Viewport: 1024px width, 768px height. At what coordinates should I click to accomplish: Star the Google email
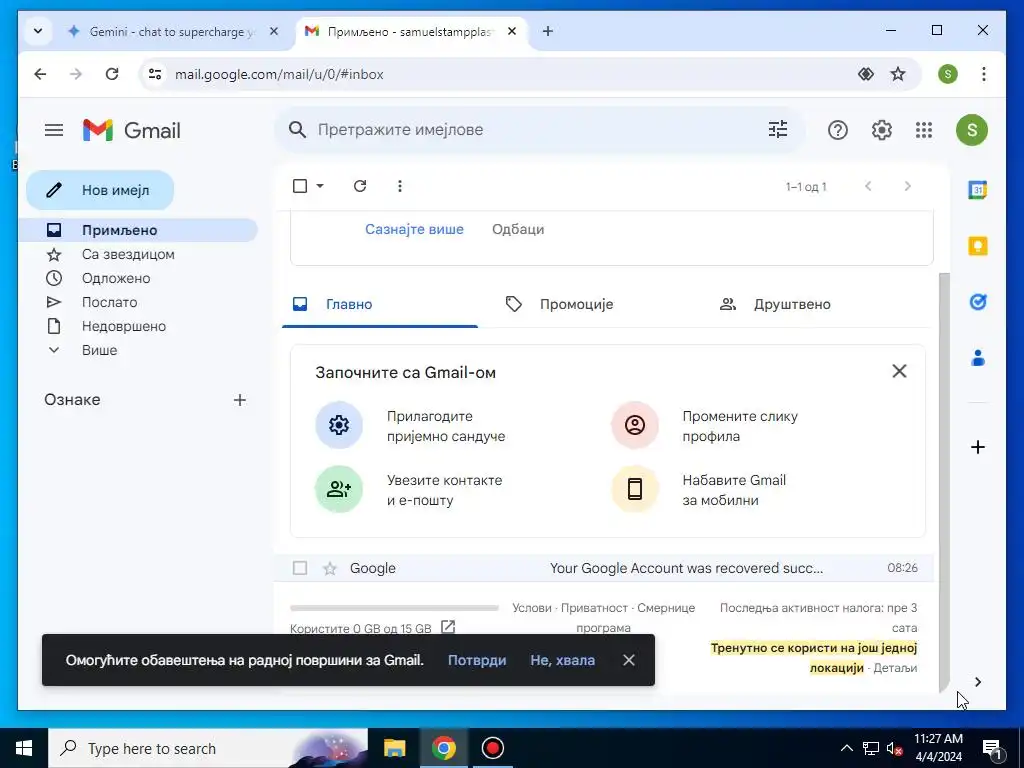pyautogui.click(x=330, y=568)
